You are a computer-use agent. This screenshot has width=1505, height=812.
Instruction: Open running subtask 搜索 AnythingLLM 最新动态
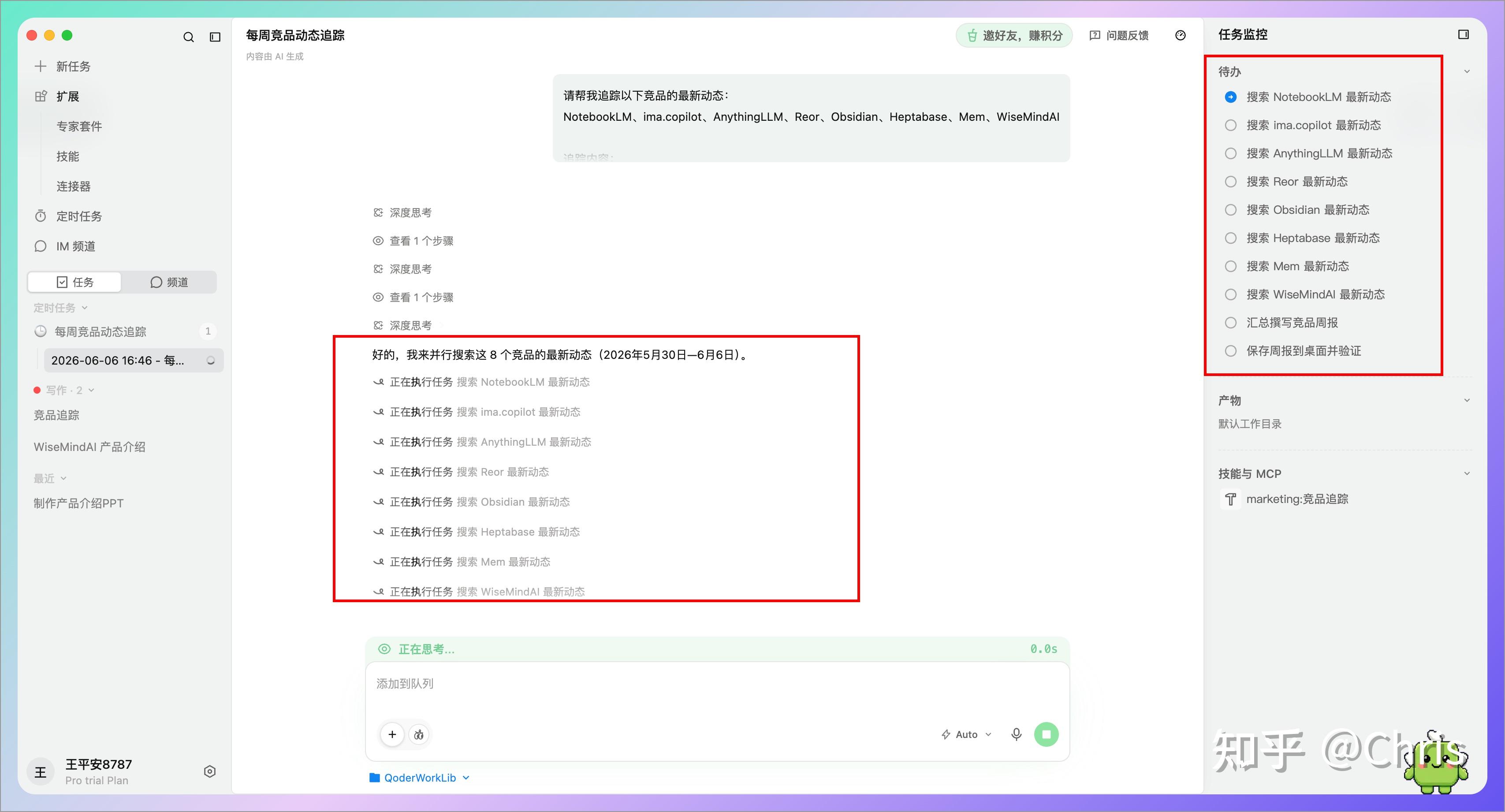pyautogui.click(x=482, y=442)
